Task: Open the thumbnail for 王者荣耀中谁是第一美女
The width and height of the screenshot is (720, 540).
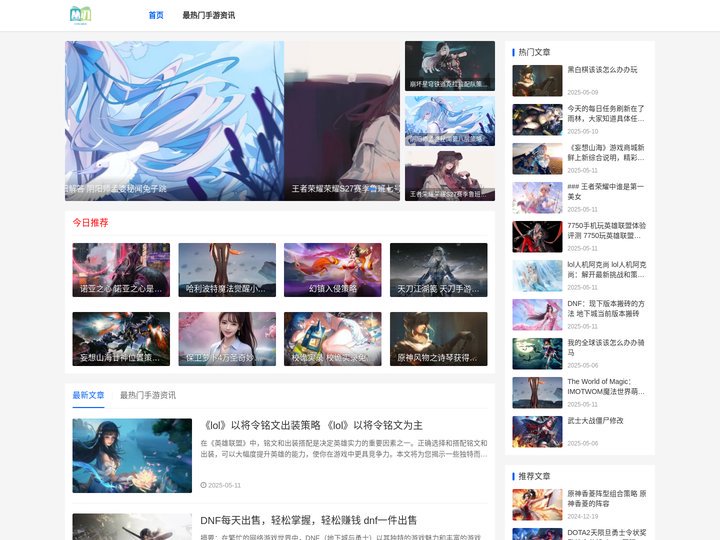Action: click(x=537, y=197)
